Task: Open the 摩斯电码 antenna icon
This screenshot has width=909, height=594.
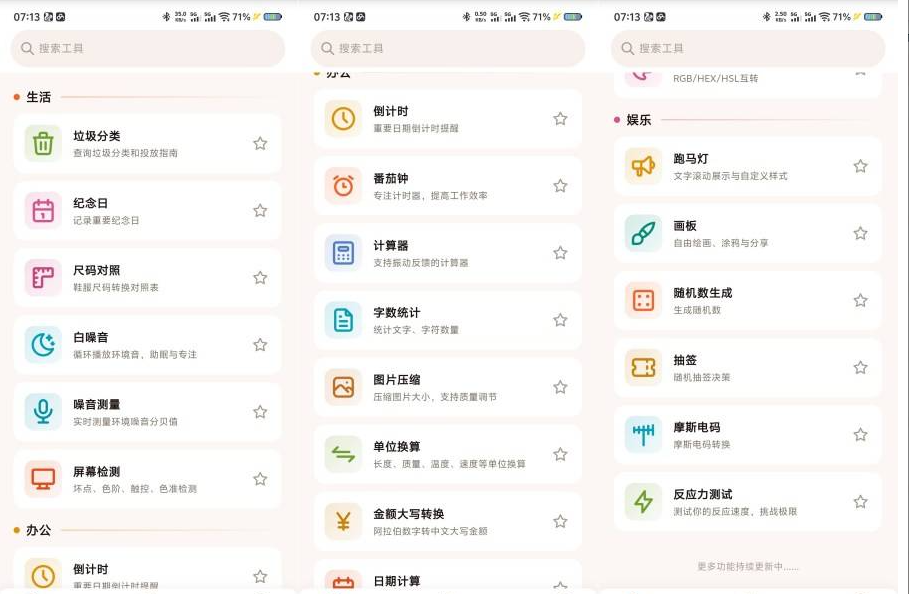Action: 643,435
